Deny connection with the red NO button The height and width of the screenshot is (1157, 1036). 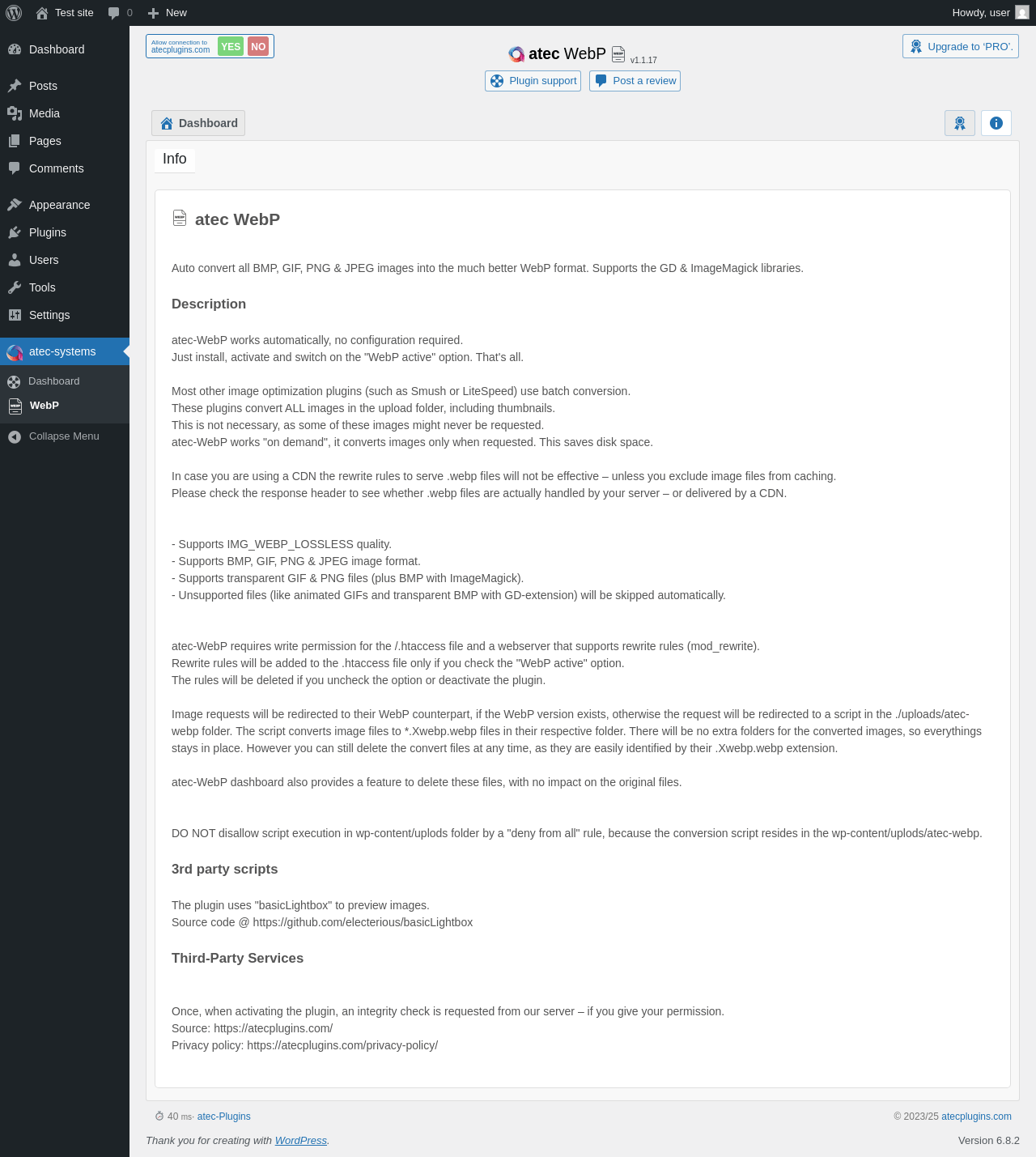pos(258,47)
